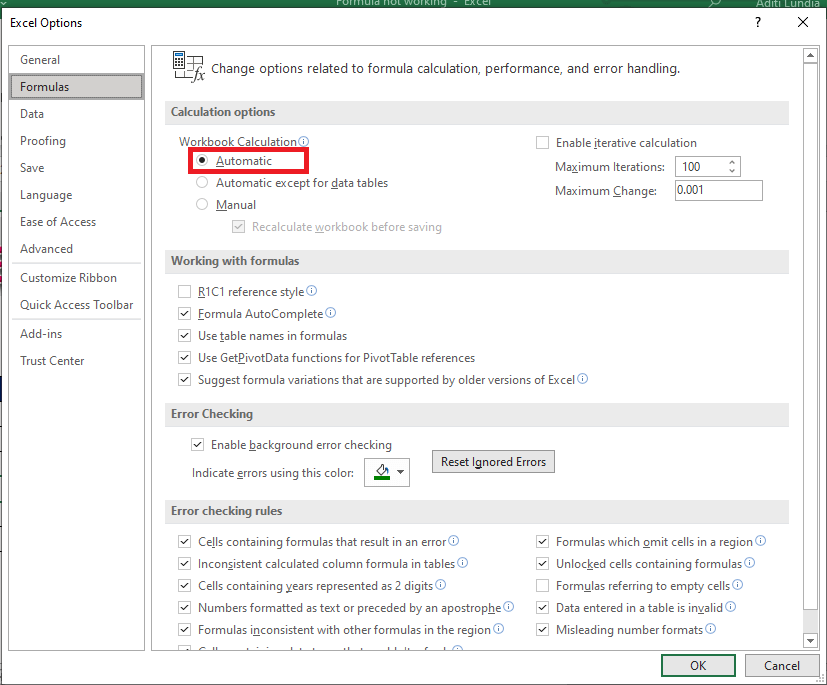Image resolution: width=827 pixels, height=685 pixels.
Task: Enable Formulas referring to empty cells rule
Action: coord(542,585)
